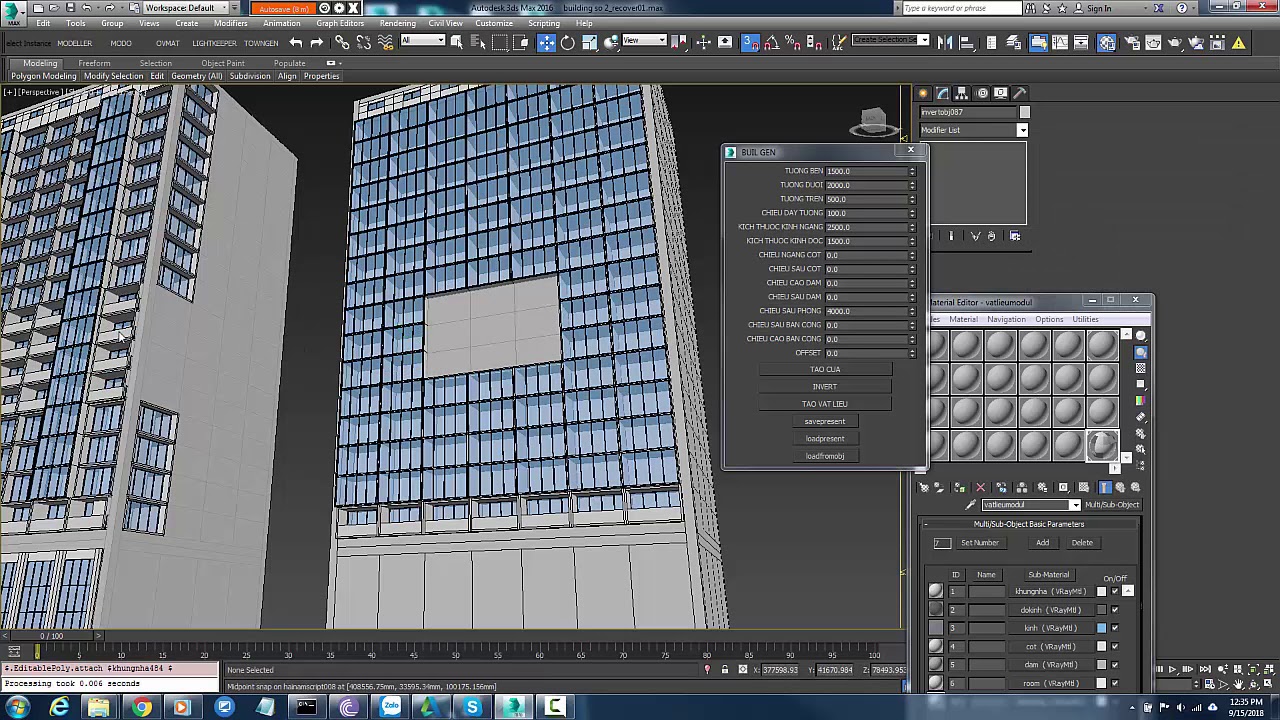Pick material from object with eyedropper
The image size is (1280, 720).
[970, 505]
